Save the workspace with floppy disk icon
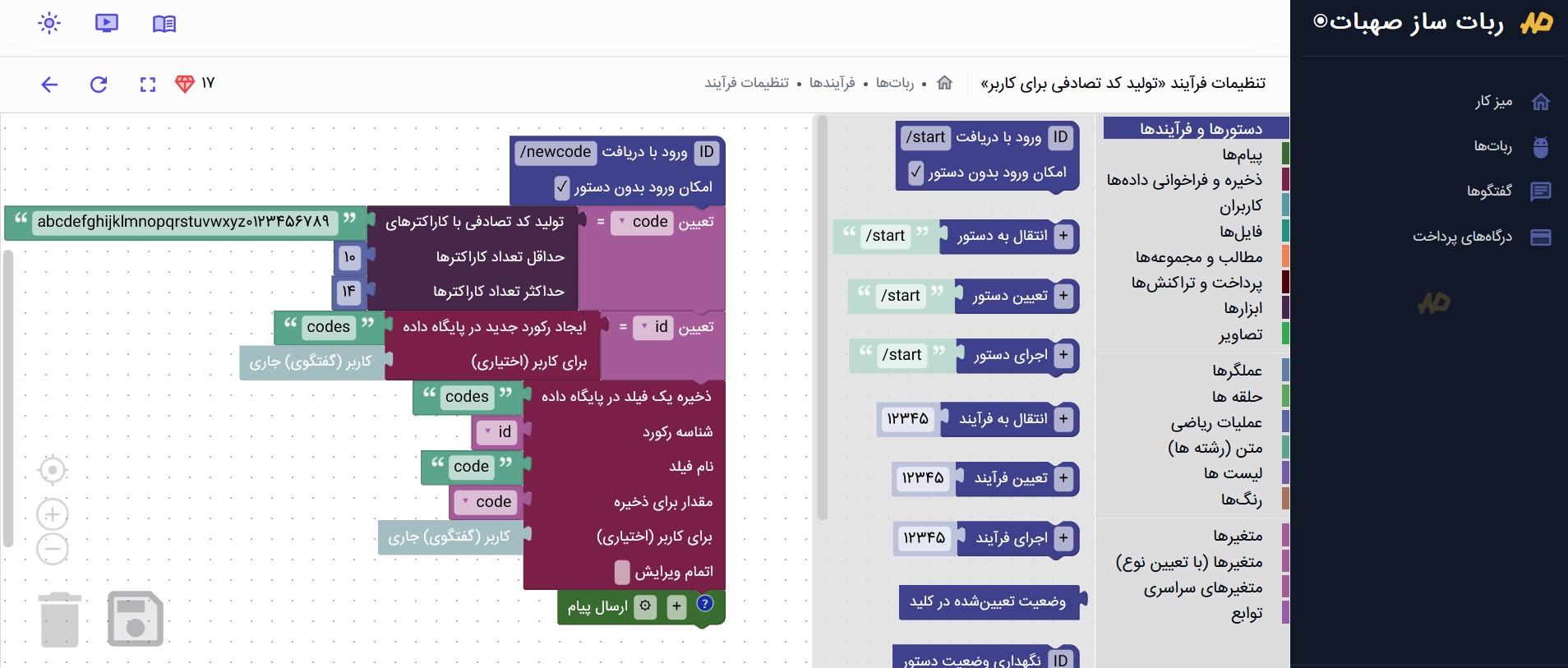This screenshot has height=668, width=1568. point(136,619)
